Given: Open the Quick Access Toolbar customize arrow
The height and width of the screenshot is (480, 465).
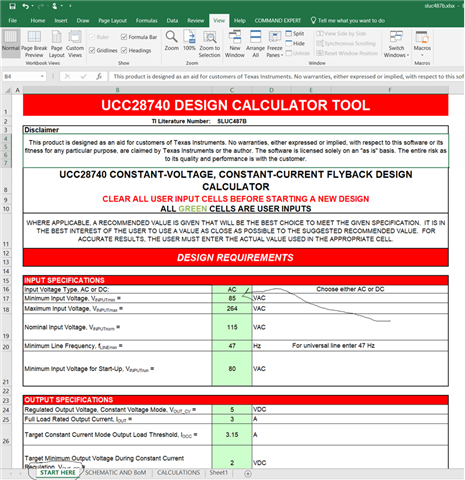Looking at the screenshot, I should coord(70,6).
